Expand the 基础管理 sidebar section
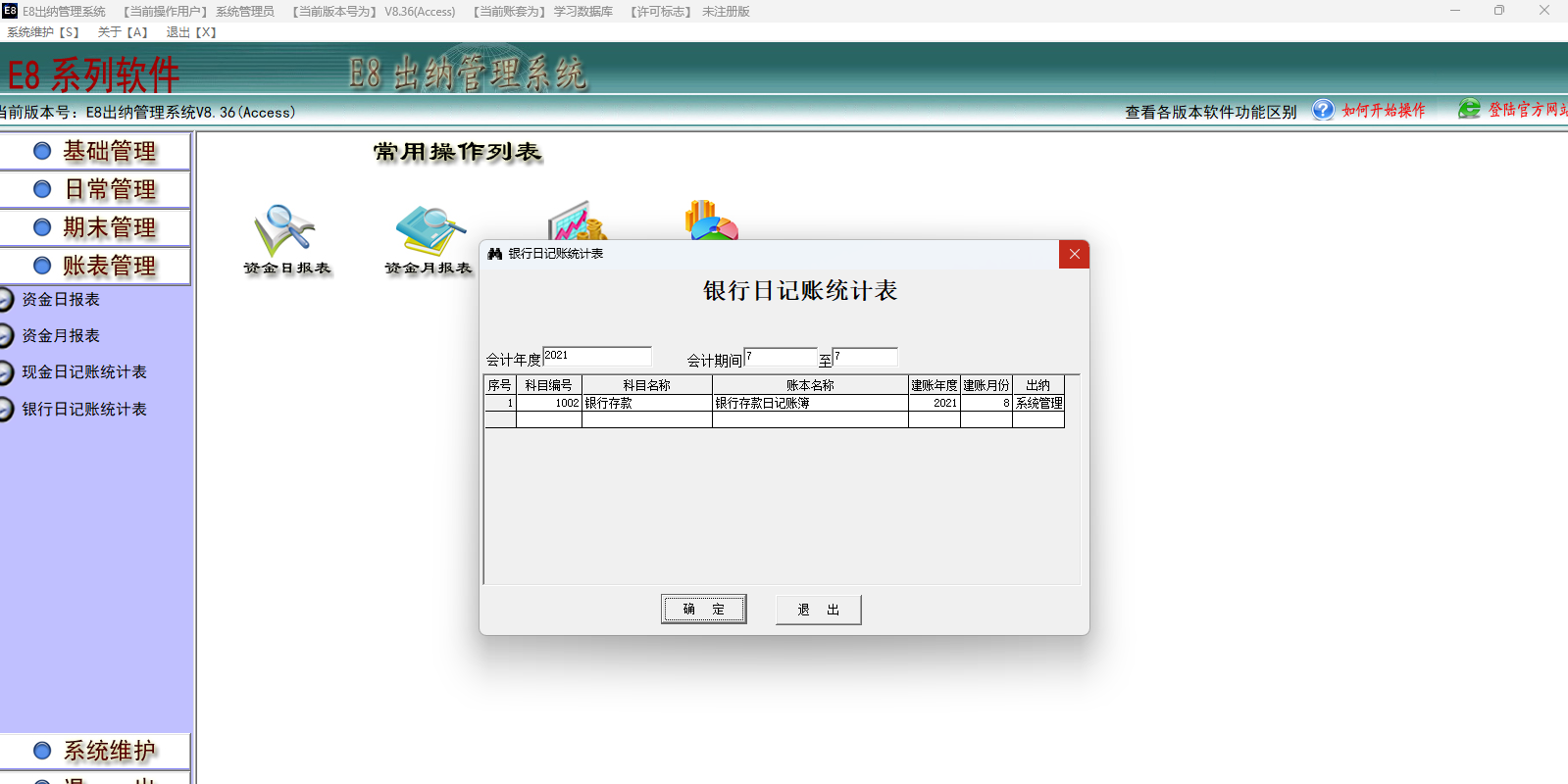 (95, 151)
